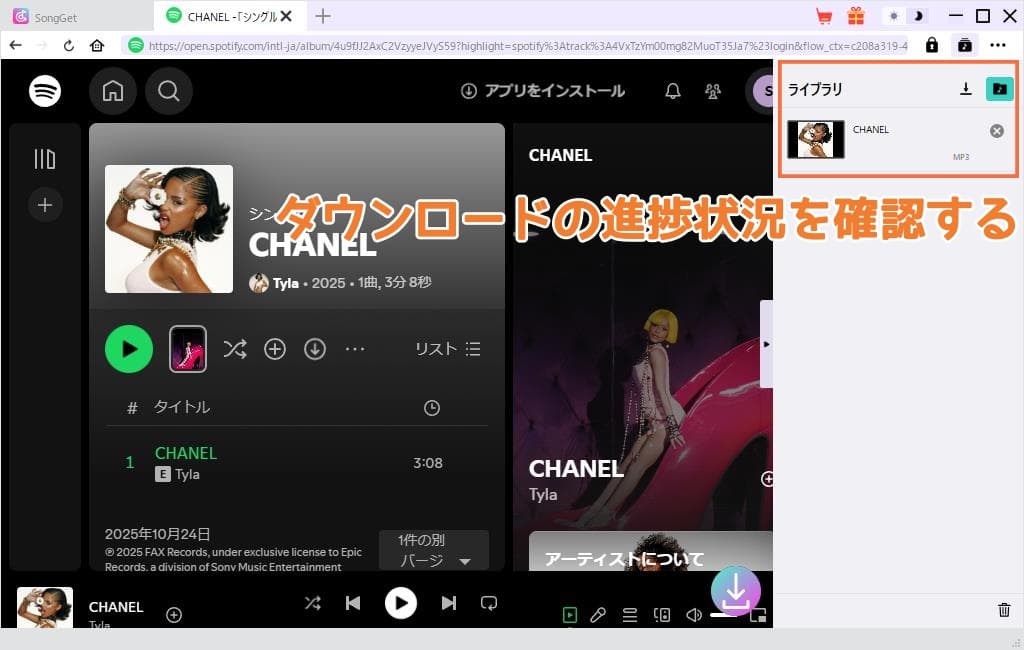1024x650 pixels.
Task: Adjust the volume slider in the player bar
Action: point(725,615)
